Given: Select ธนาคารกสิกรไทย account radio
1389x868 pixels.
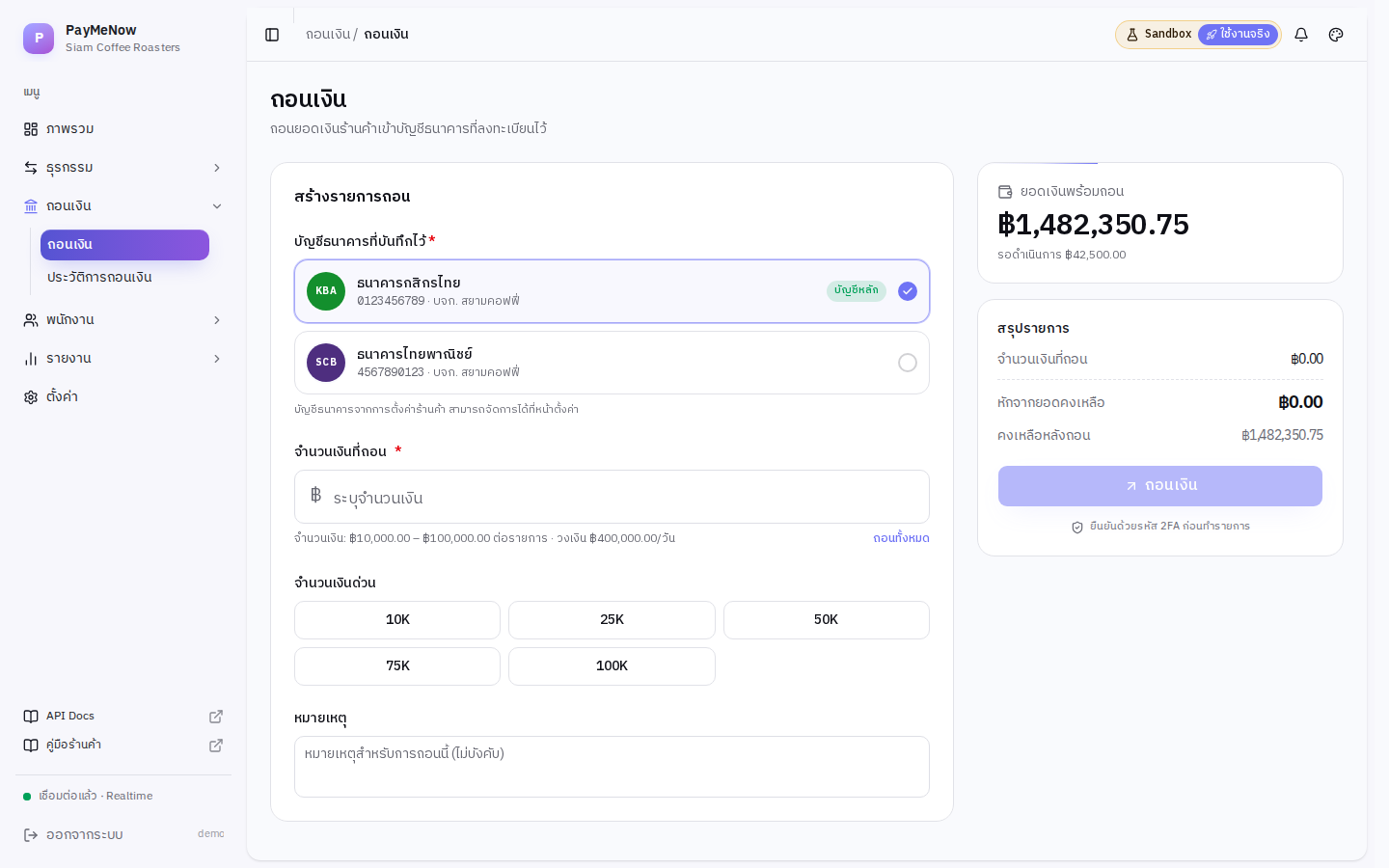Looking at the screenshot, I should click(908, 291).
